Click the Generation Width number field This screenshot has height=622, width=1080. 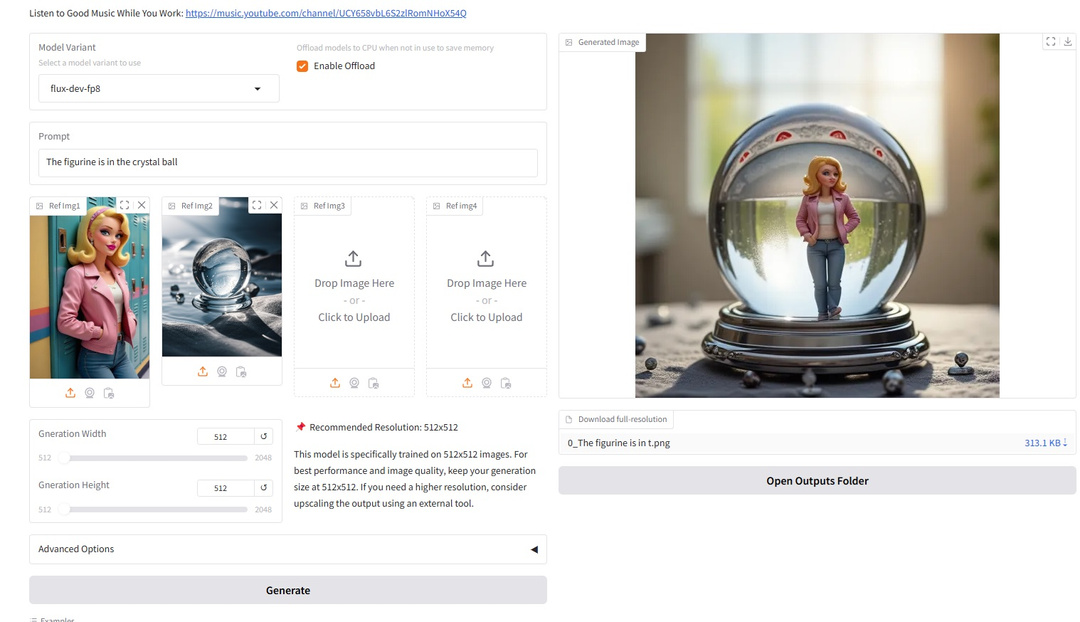225,437
